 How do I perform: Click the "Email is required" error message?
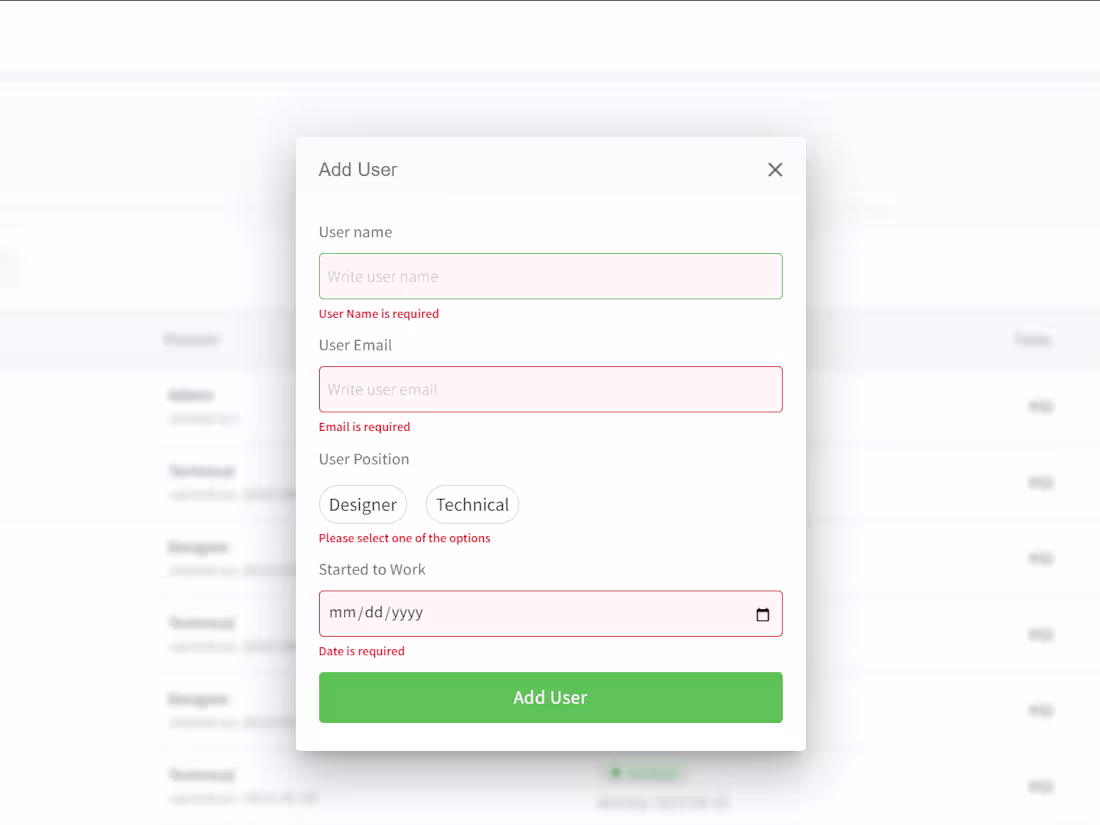click(364, 427)
